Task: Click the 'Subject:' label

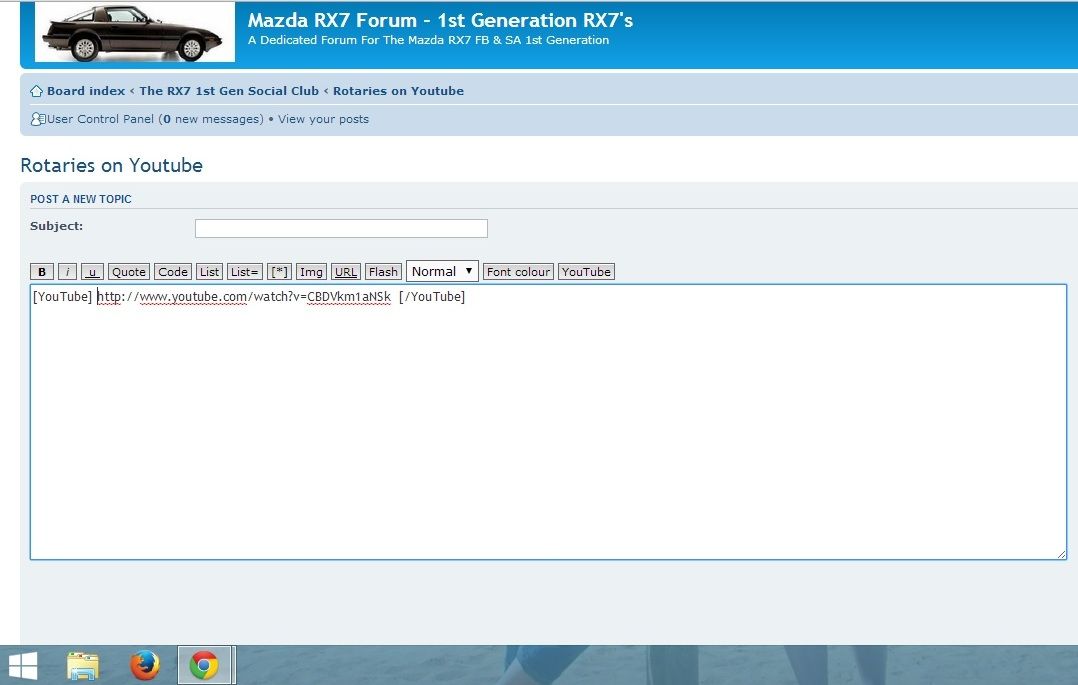Action: point(56,226)
